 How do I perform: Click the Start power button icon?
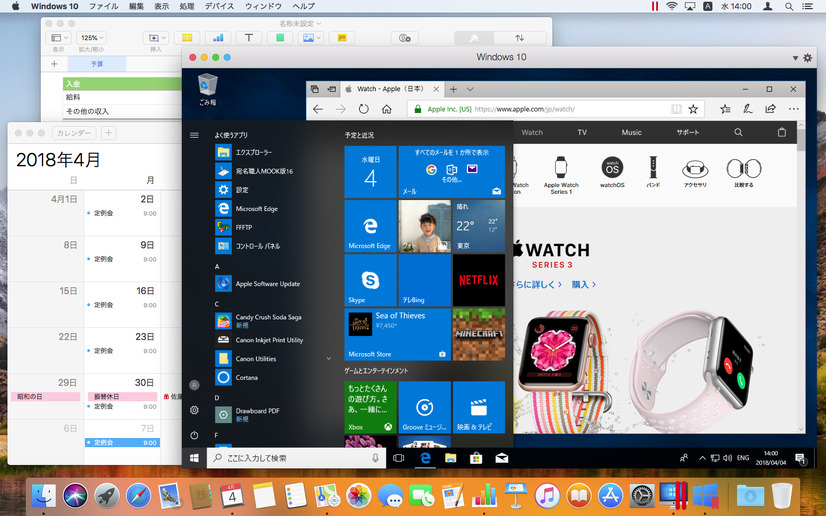point(194,435)
